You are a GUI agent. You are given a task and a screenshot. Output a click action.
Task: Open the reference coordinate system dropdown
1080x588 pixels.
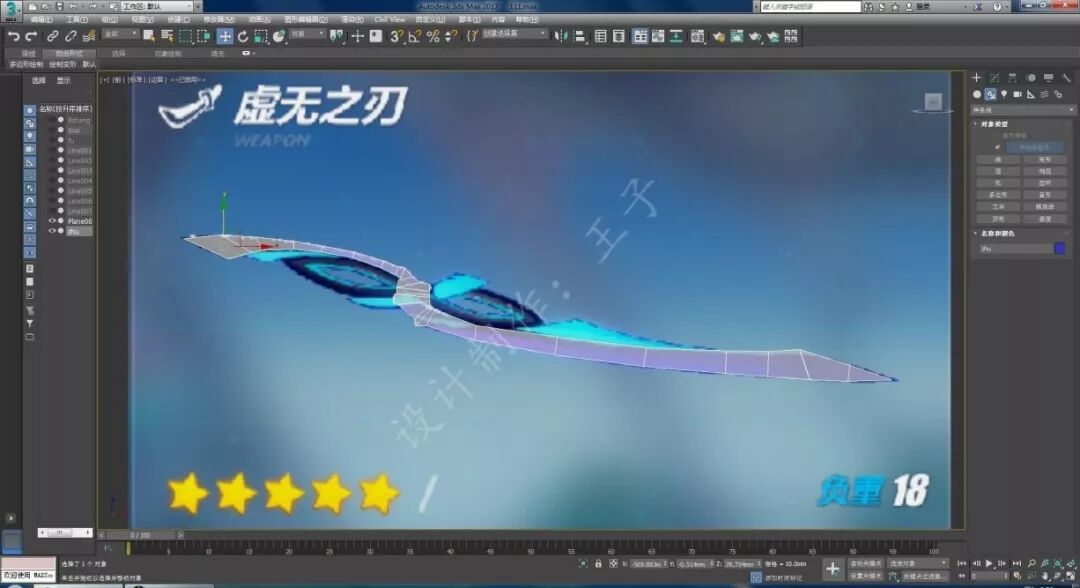pos(307,34)
